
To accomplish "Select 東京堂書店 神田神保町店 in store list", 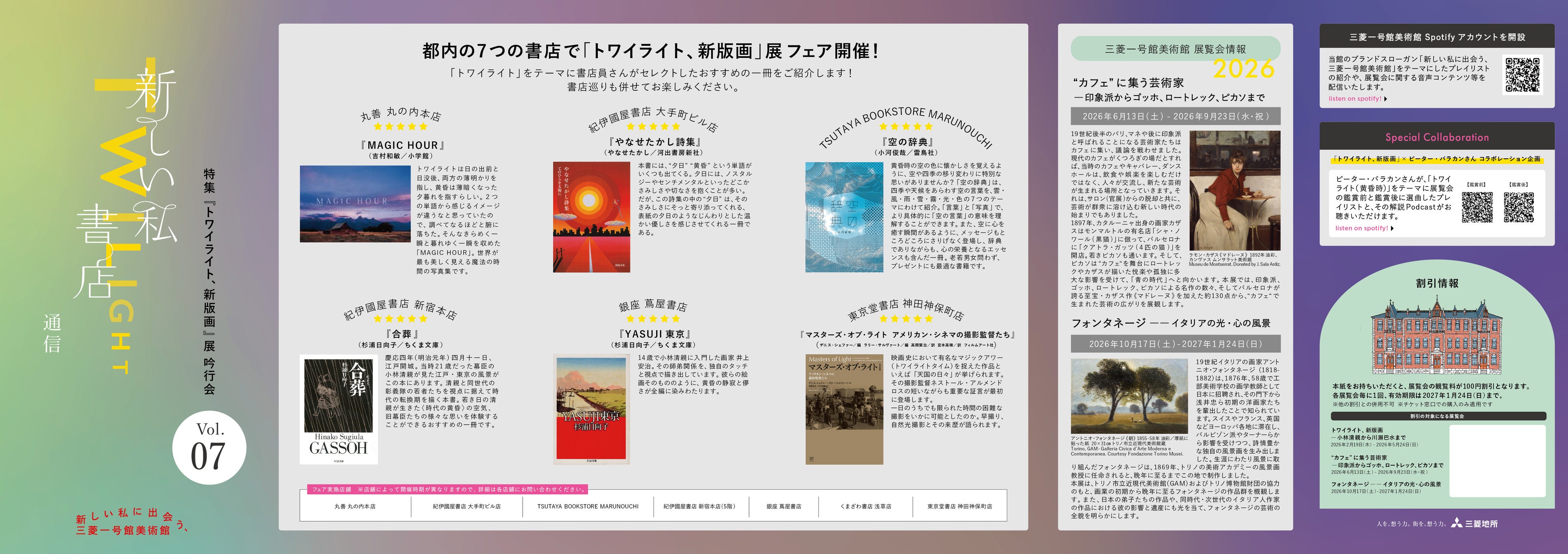I will 959,506.
